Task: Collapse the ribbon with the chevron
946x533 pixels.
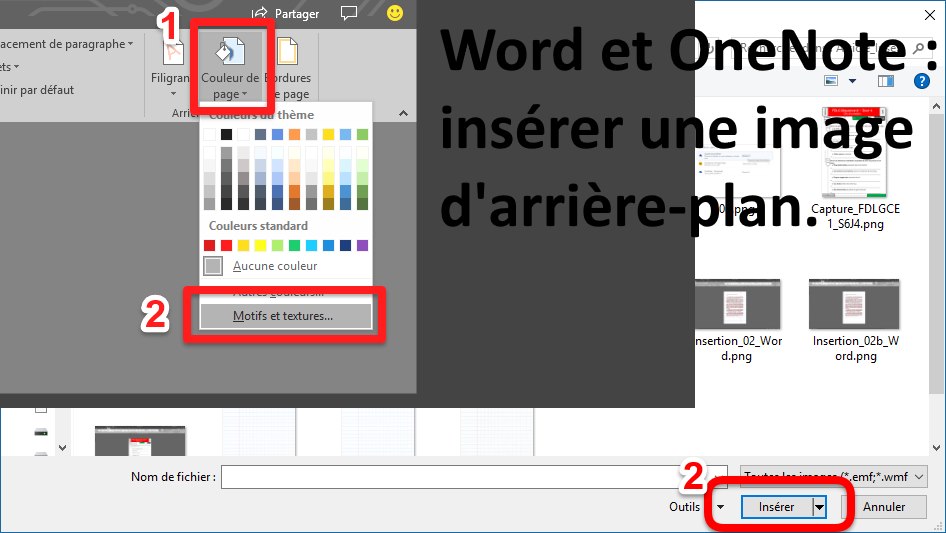Action: 404,113
